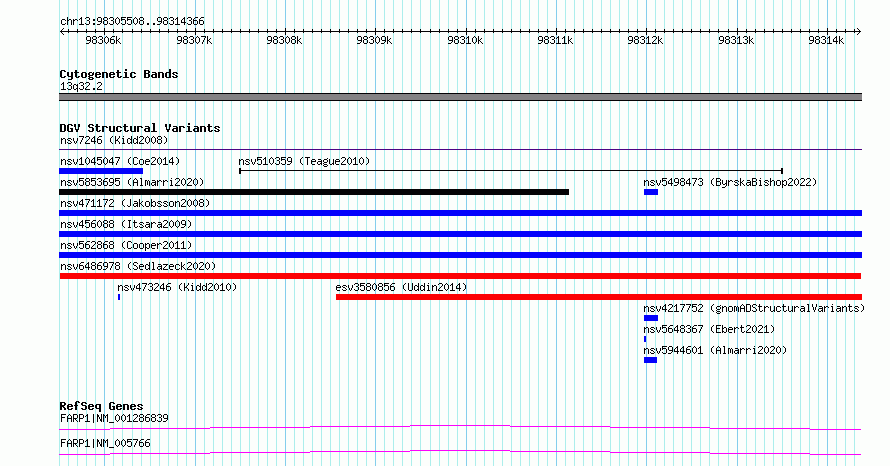The width and height of the screenshot is (890, 466).
Task: Open nsv5498473 (ByrskaBishop2022) label
Action: [x=730, y=182]
